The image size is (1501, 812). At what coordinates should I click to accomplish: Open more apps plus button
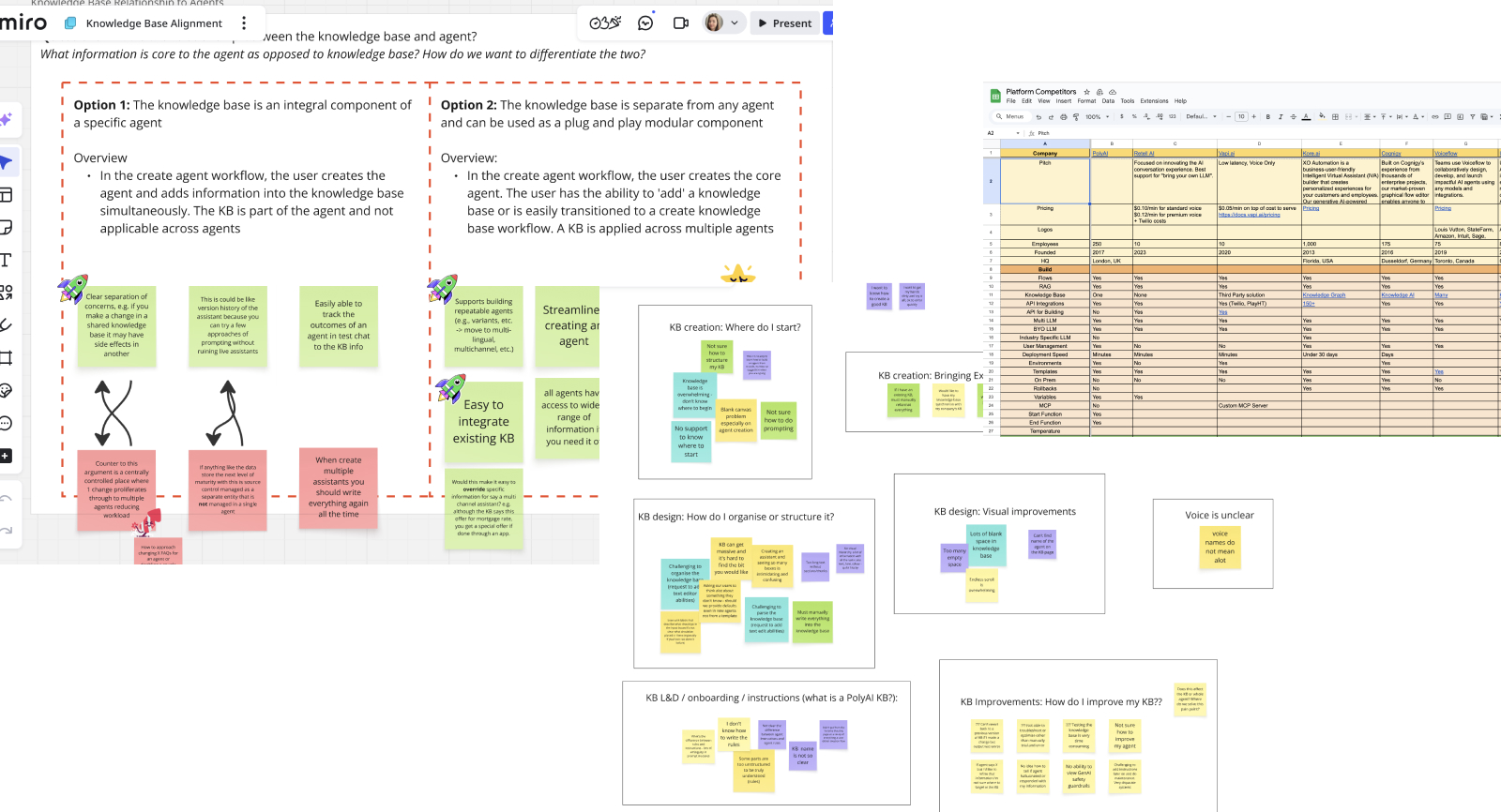click(x=6, y=456)
